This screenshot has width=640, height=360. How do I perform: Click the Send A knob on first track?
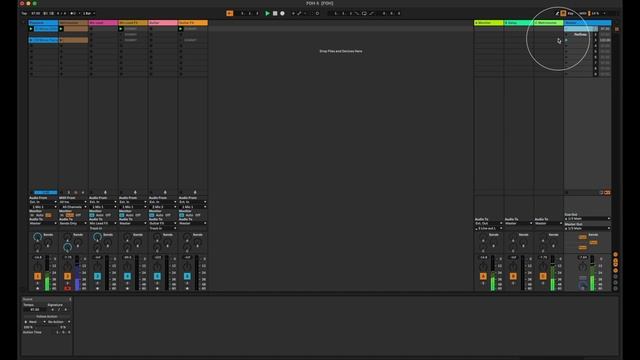37,237
